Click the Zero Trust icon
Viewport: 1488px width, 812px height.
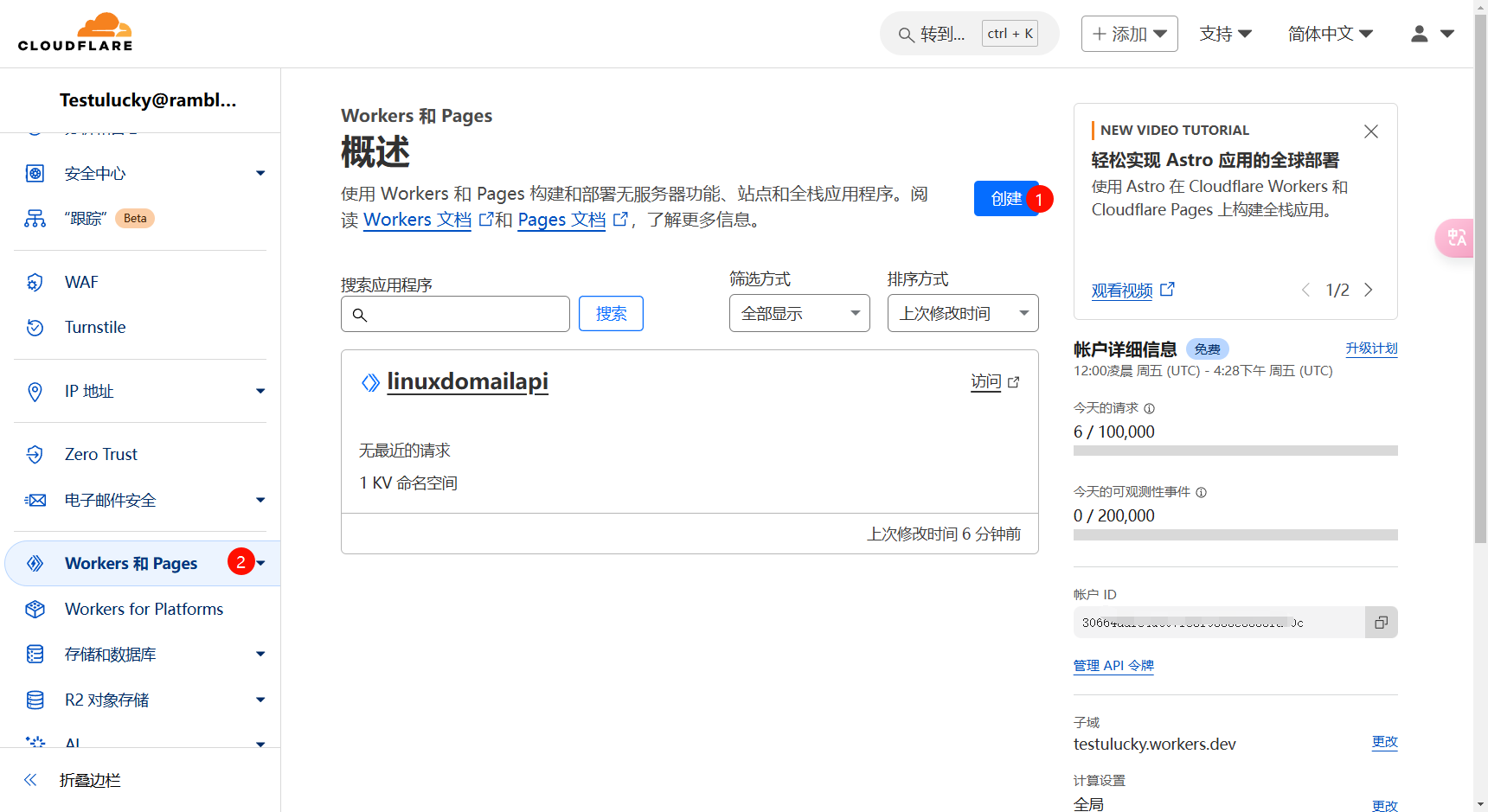(35, 454)
